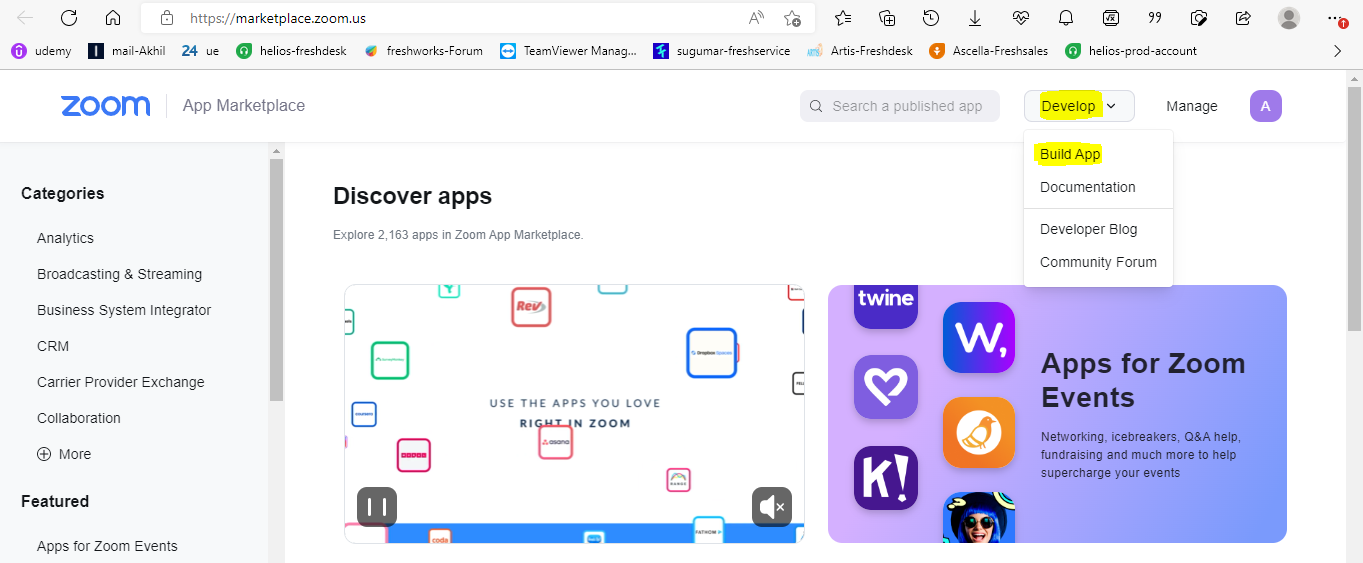The width and height of the screenshot is (1363, 563).
Task: Open the udemy bookmark
Action: click(x=41, y=51)
